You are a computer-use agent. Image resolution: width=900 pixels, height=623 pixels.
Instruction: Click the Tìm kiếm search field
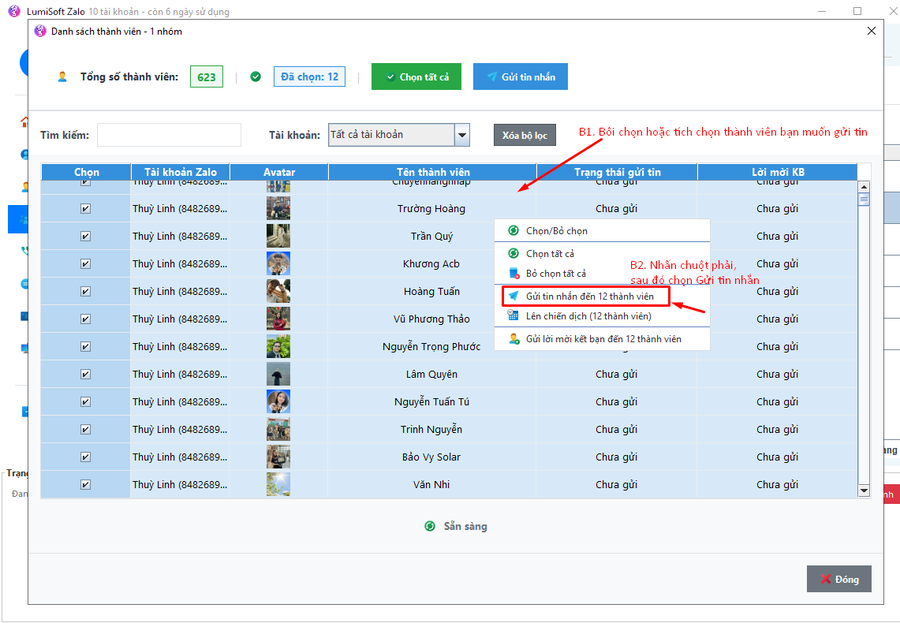click(x=168, y=135)
